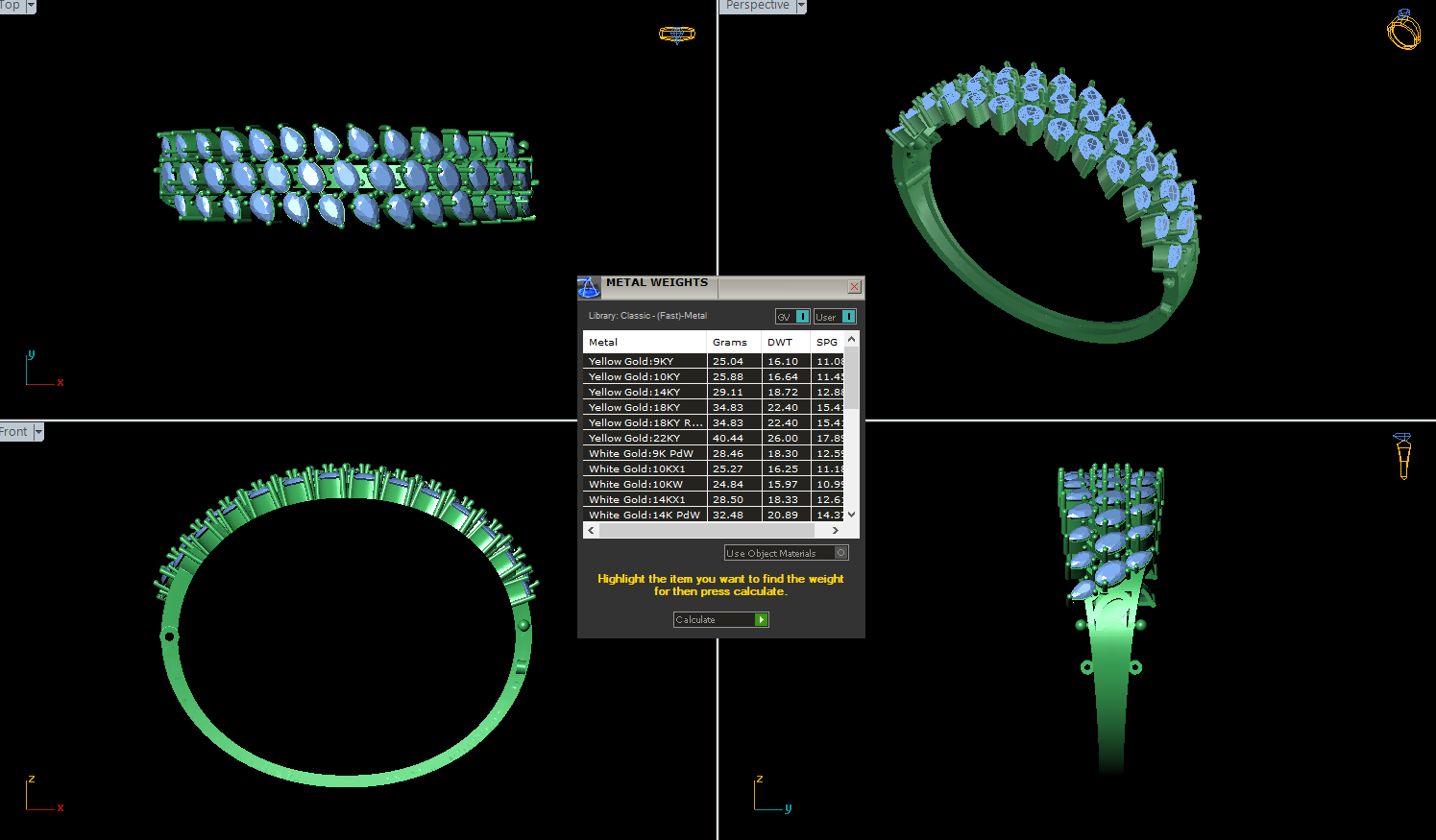Sort by the Grams column header
Image resolution: width=1436 pixels, height=840 pixels.
coord(730,342)
